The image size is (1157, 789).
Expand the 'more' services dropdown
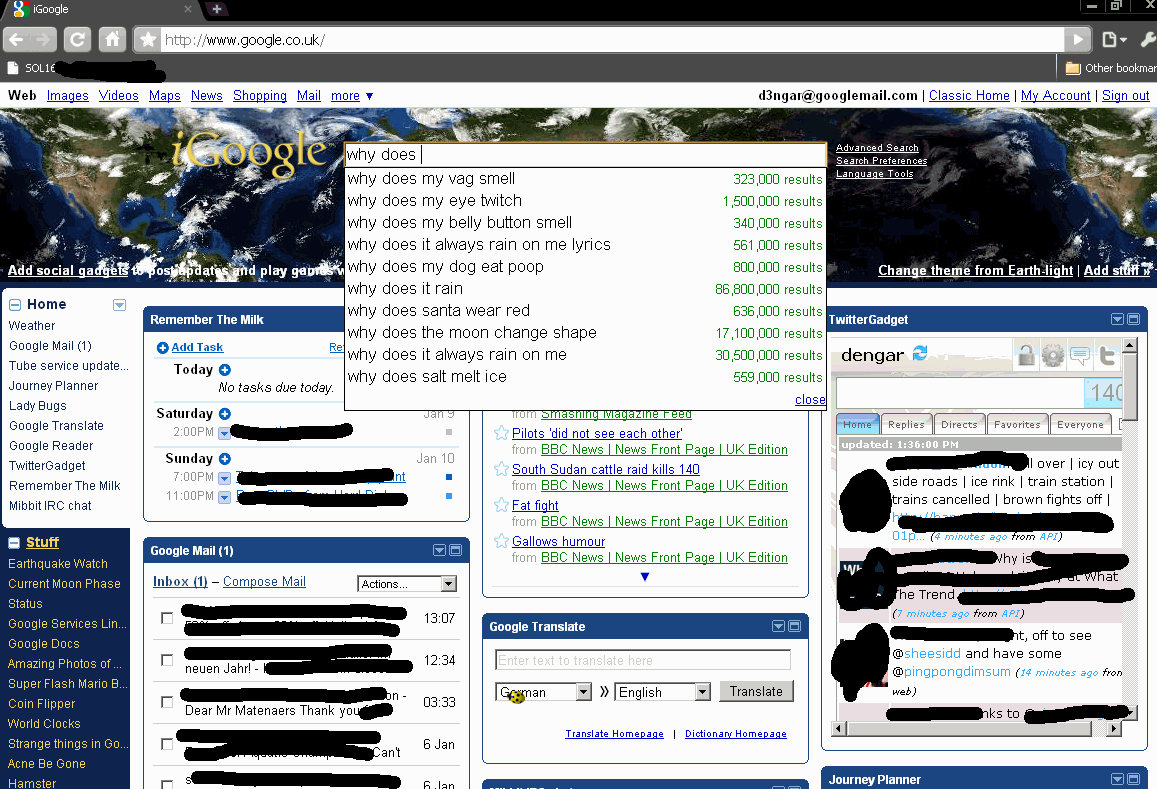pos(352,96)
